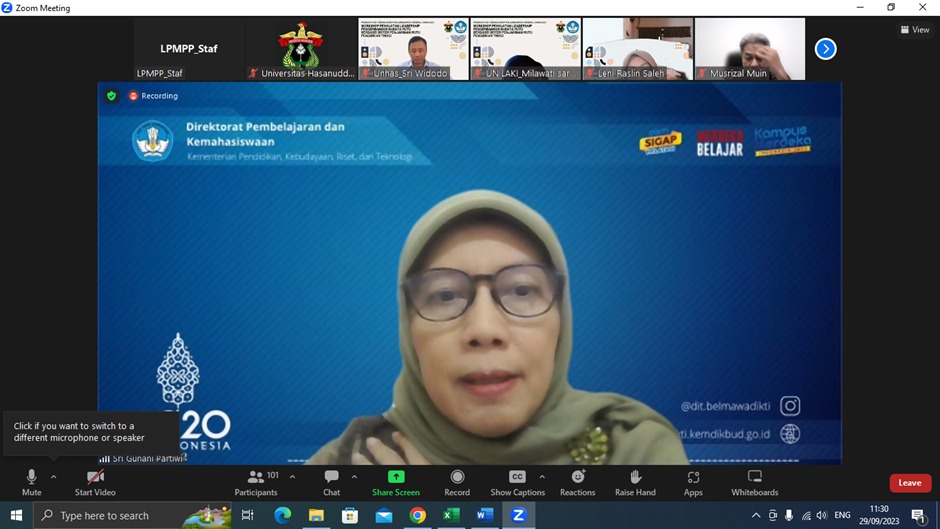Click the red Leave button
Image resolution: width=940 pixels, height=529 pixels.
coord(909,483)
